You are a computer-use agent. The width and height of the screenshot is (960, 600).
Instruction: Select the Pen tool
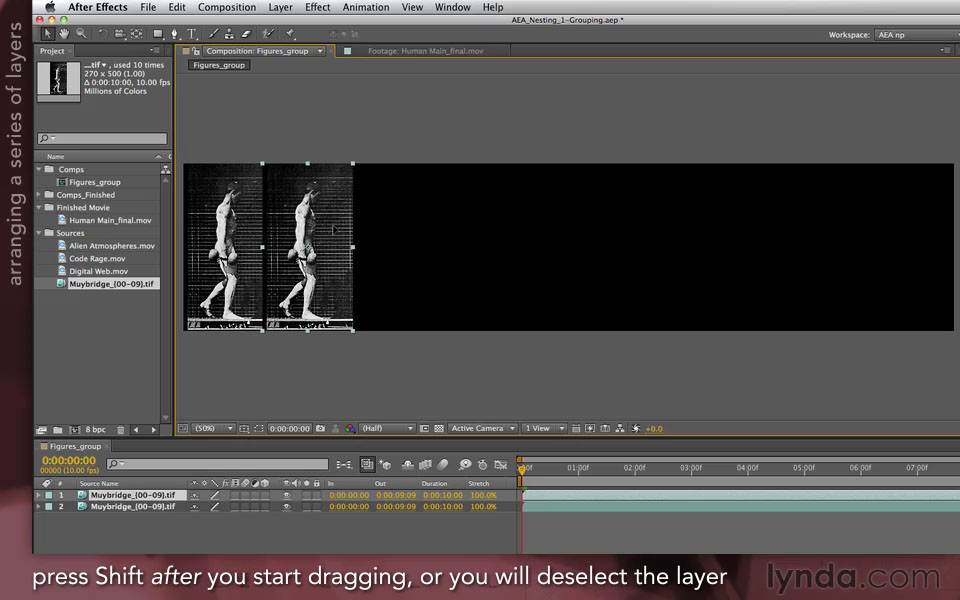coord(175,34)
